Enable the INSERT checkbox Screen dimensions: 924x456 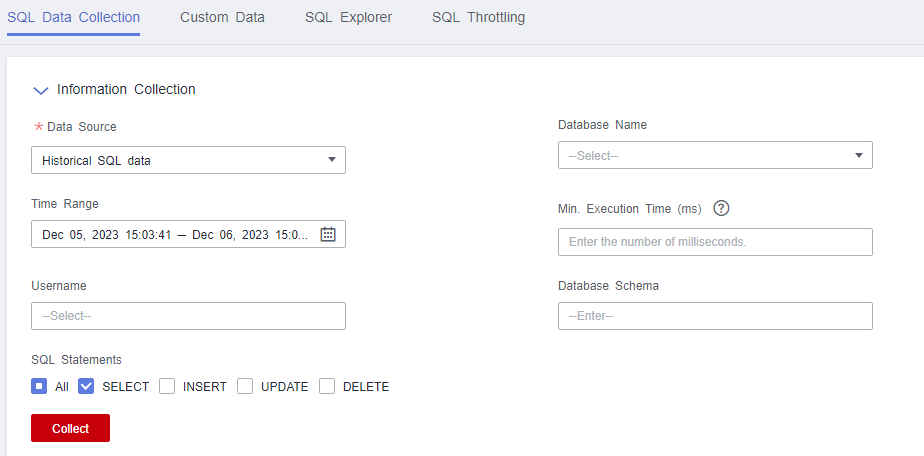(167, 387)
